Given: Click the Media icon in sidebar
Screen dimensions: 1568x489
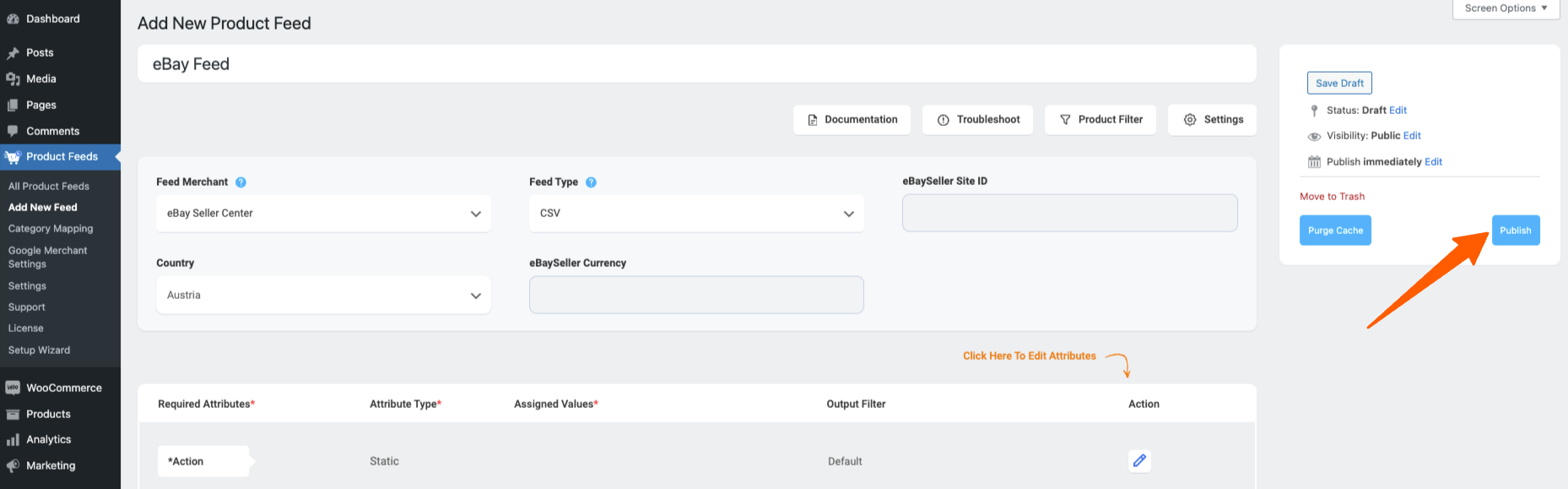Looking at the screenshot, I should (x=13, y=79).
